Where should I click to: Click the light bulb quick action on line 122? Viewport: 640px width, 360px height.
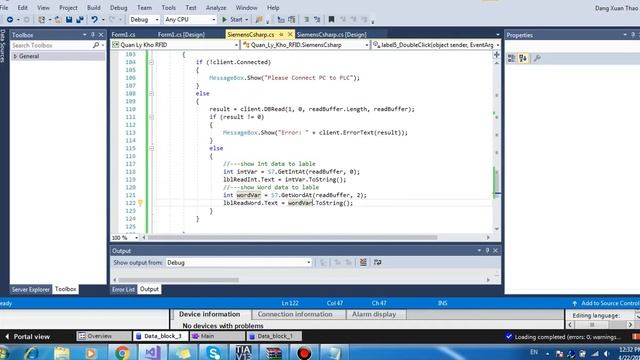pyautogui.click(x=140, y=203)
